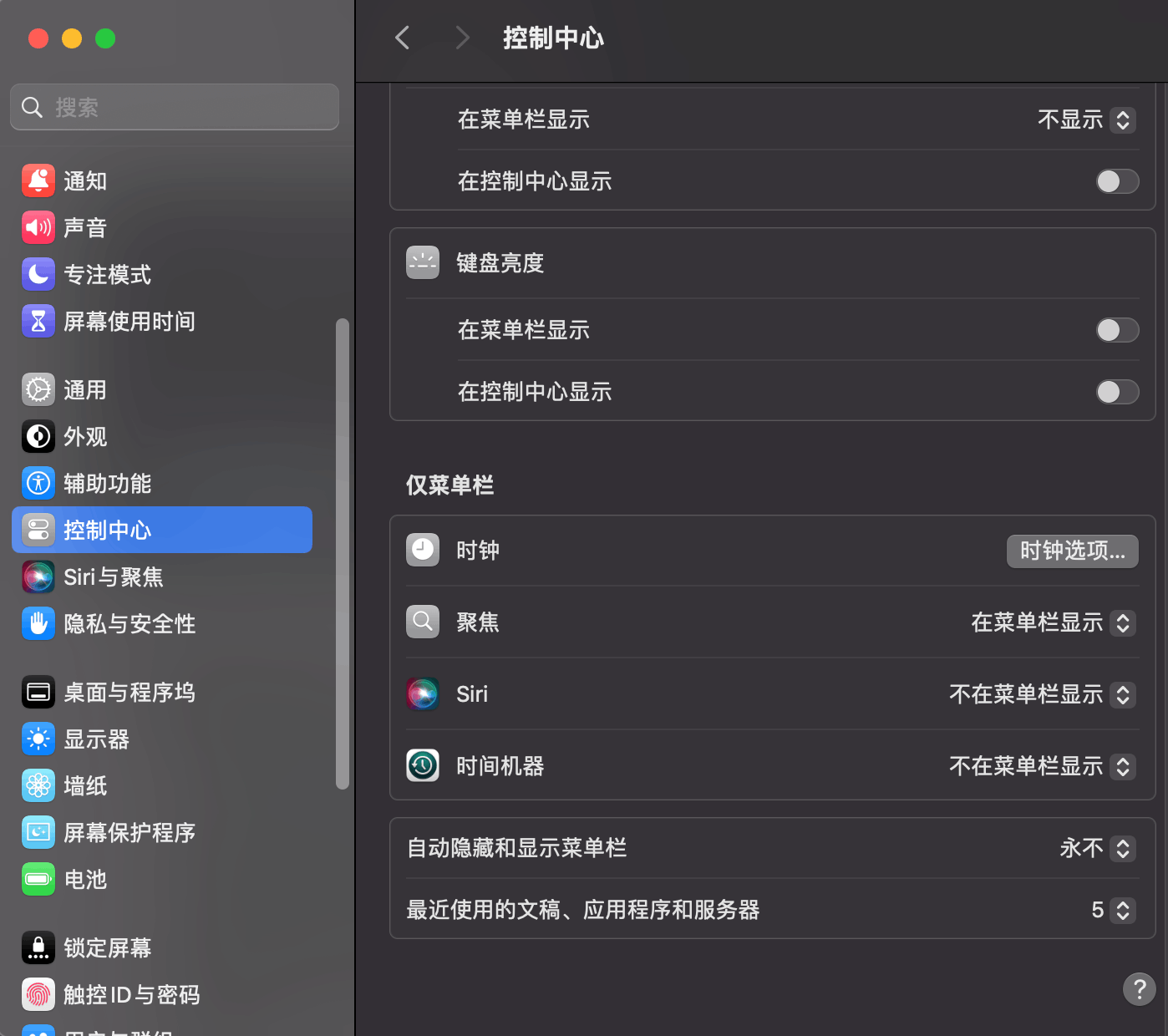
Task: Click the help question mark button
Action: pyautogui.click(x=1139, y=989)
